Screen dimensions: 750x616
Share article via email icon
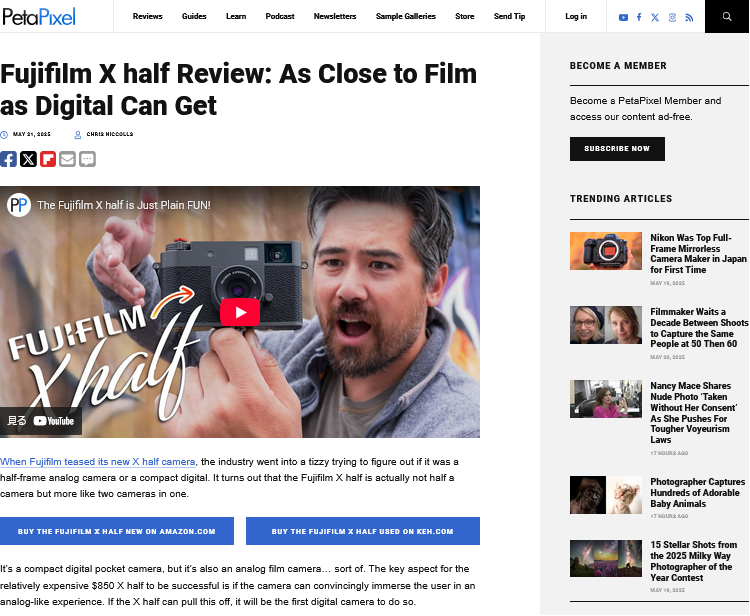pos(67,159)
